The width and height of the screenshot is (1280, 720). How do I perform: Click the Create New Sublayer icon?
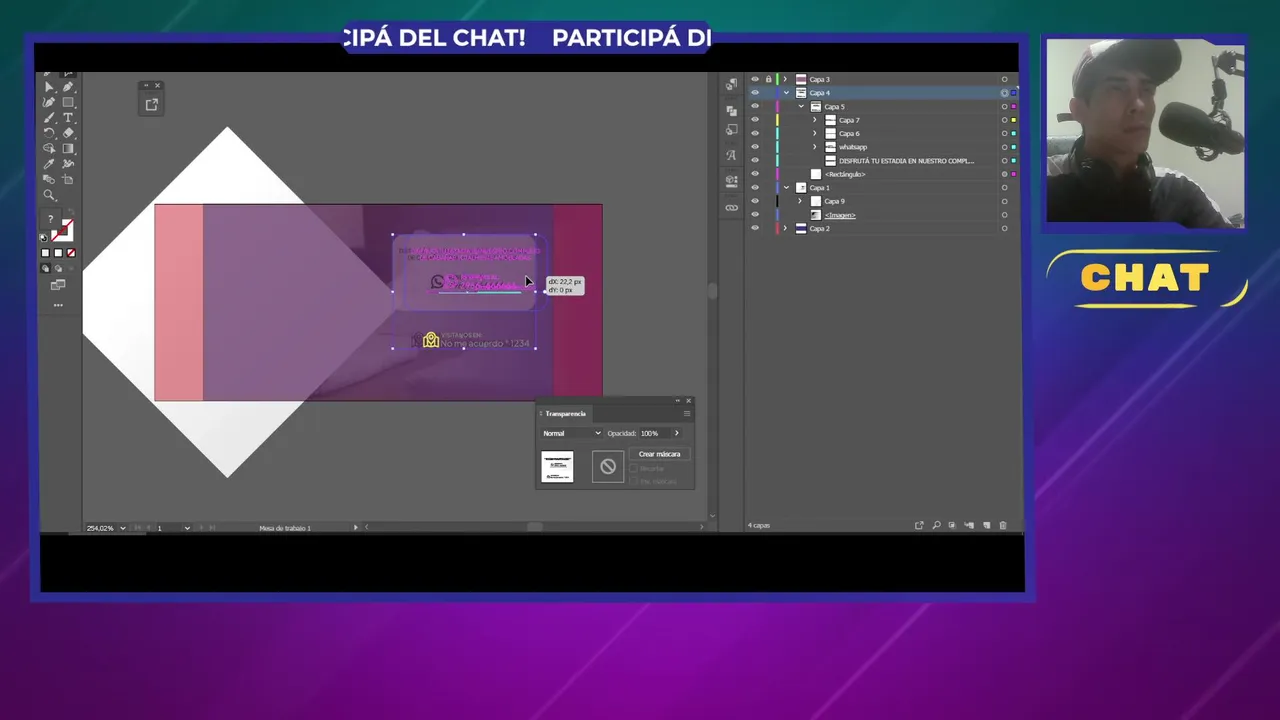coord(969,525)
